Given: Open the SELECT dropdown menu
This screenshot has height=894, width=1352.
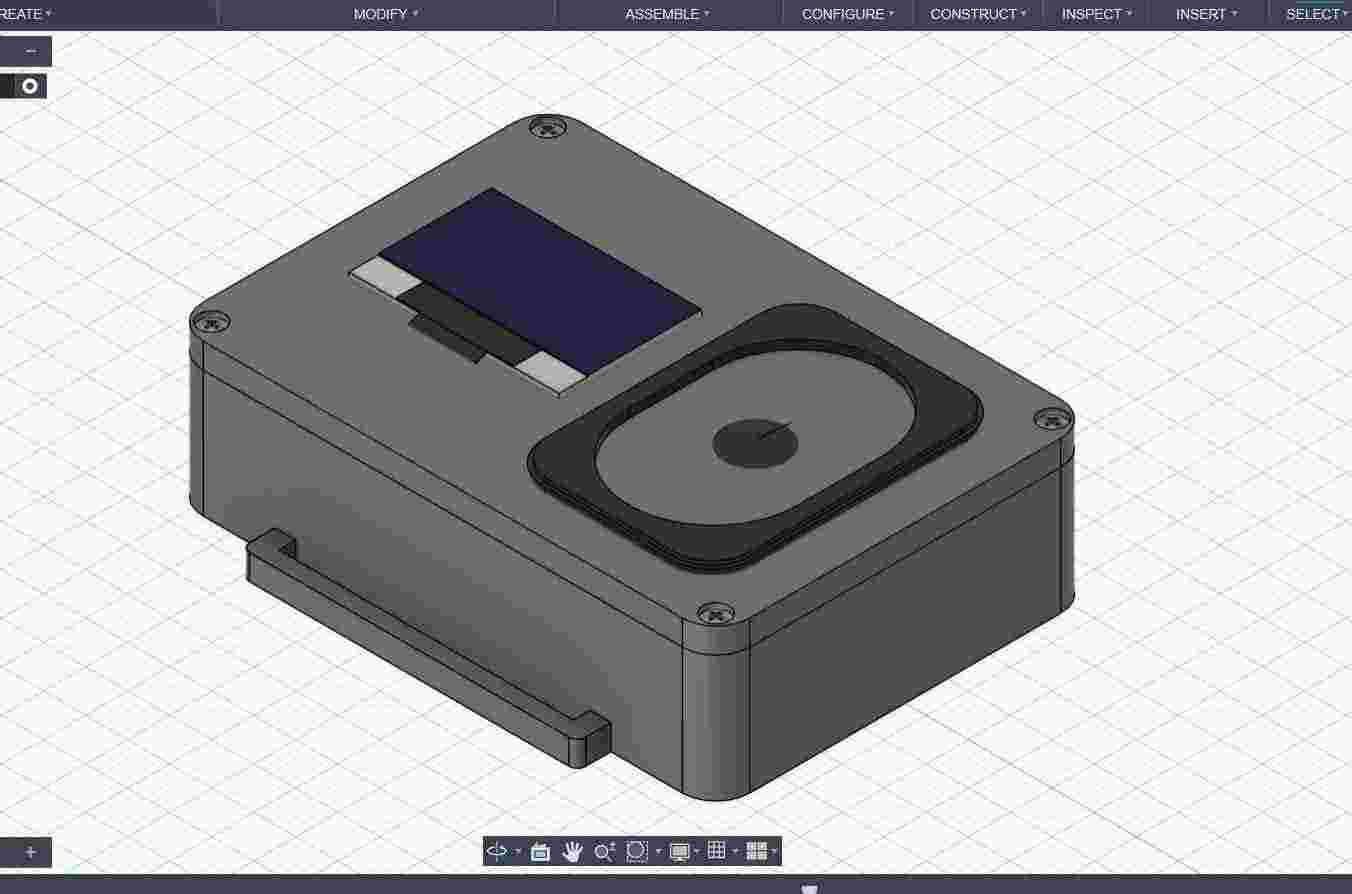Looking at the screenshot, I should 1317,14.
